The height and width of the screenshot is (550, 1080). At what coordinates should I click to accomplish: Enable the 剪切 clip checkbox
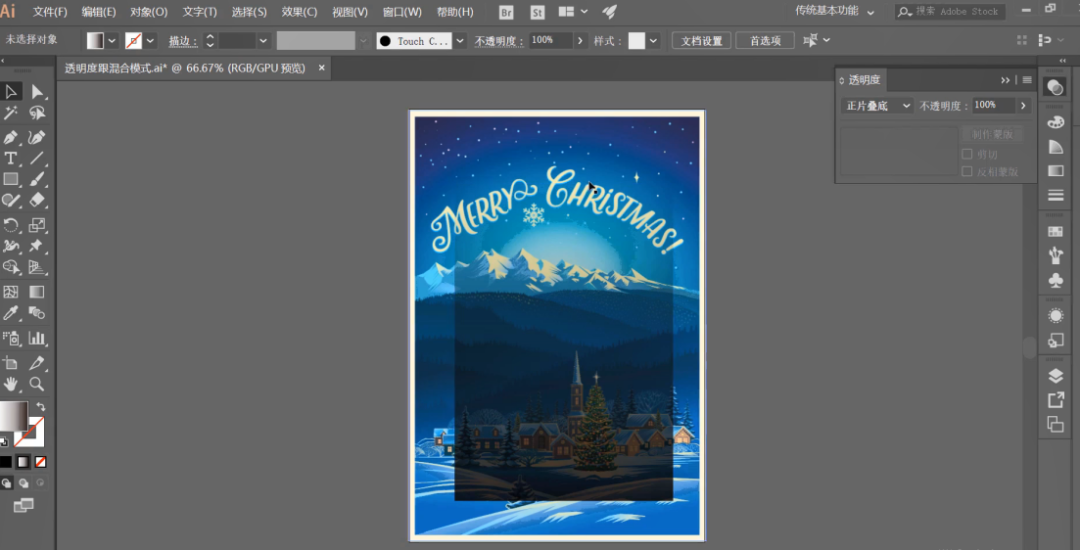(967, 154)
